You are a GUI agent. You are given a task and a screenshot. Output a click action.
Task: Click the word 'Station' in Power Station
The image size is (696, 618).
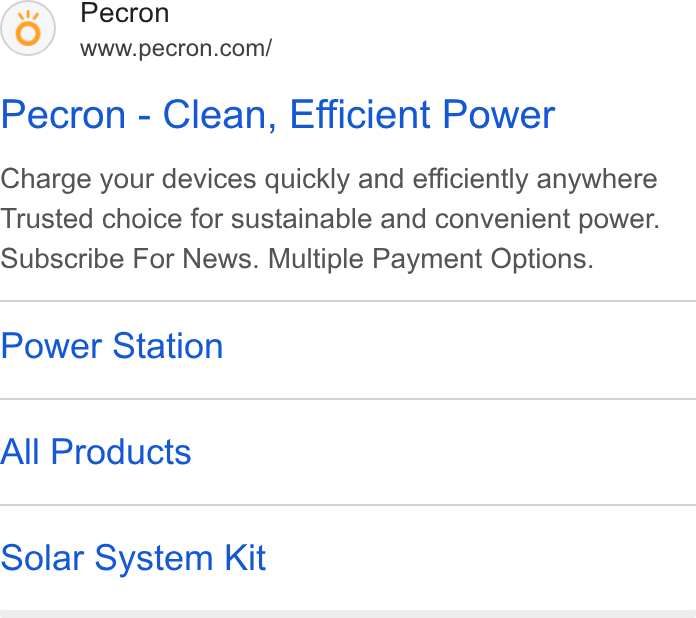point(168,346)
